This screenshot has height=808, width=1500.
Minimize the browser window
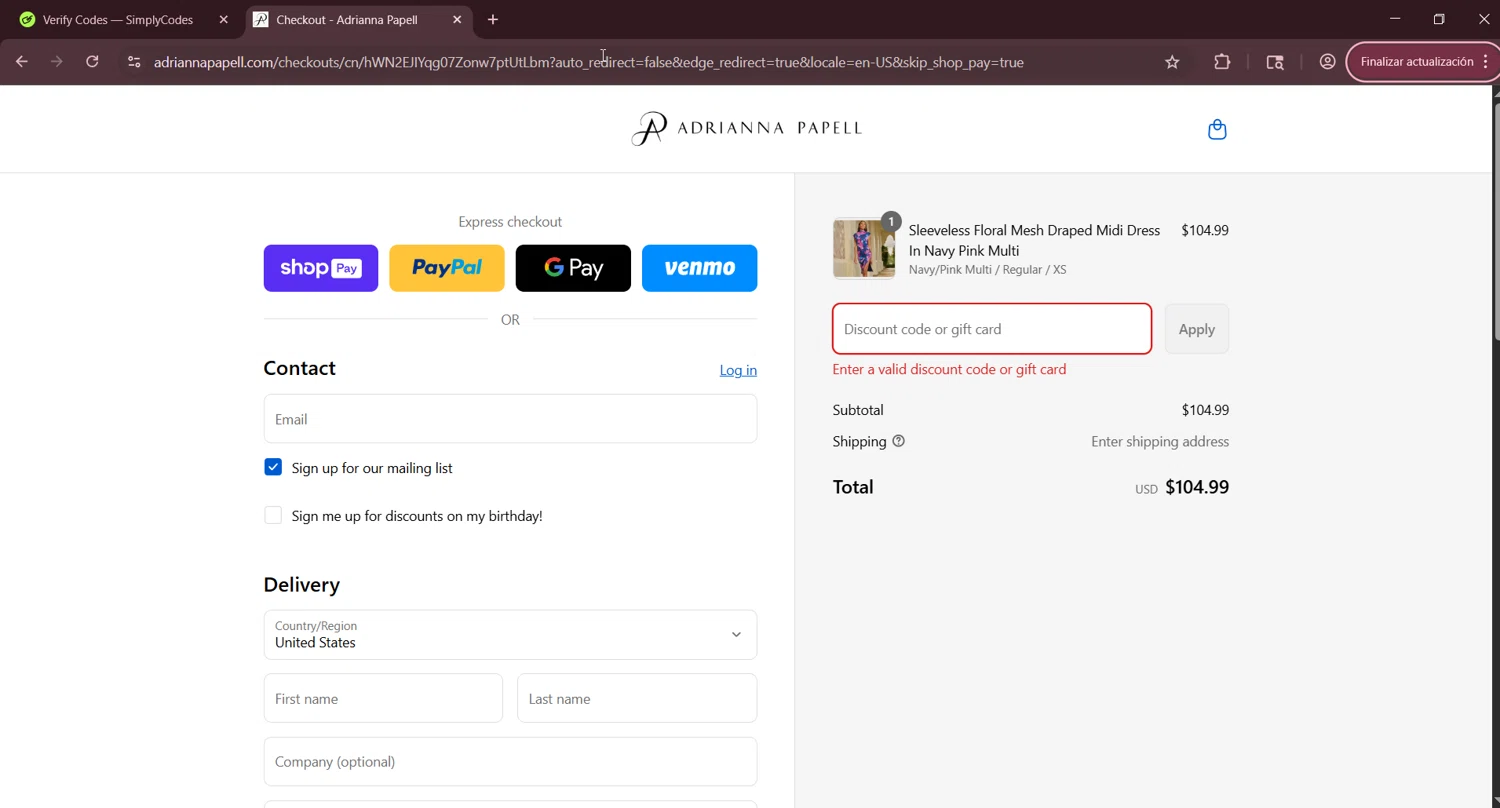[1395, 19]
